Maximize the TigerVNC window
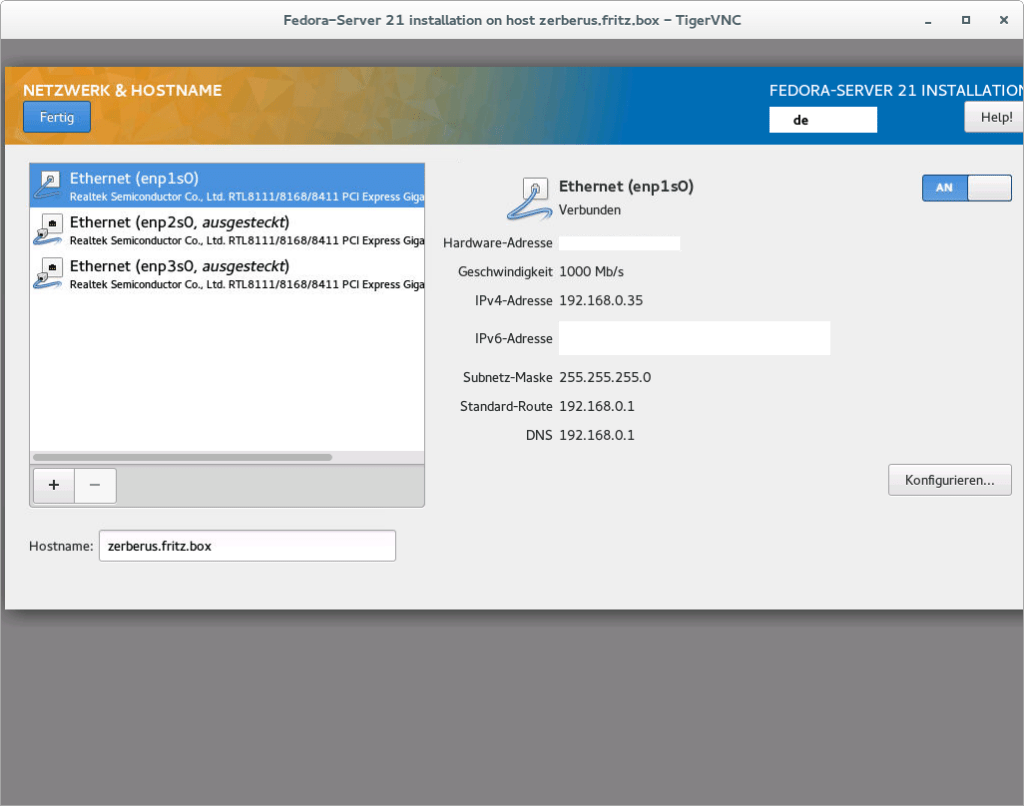 click(965, 19)
